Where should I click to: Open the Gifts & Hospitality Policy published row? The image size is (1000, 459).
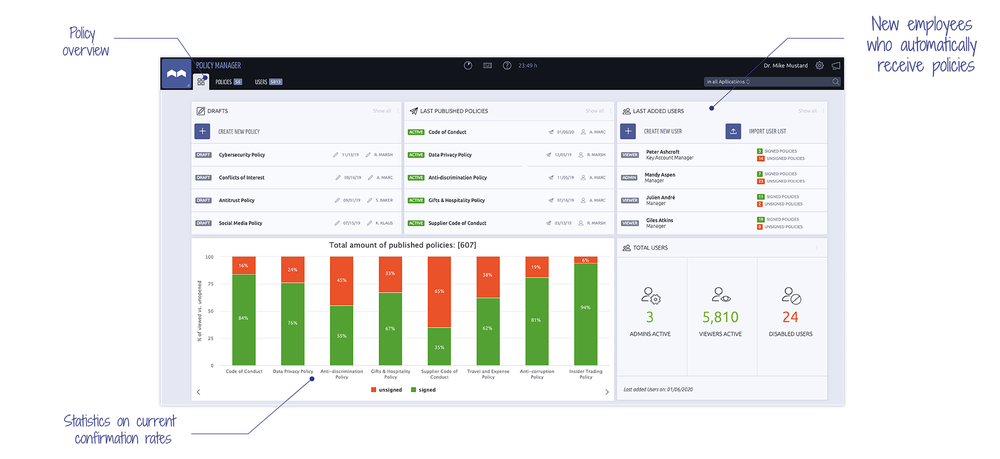(509, 200)
